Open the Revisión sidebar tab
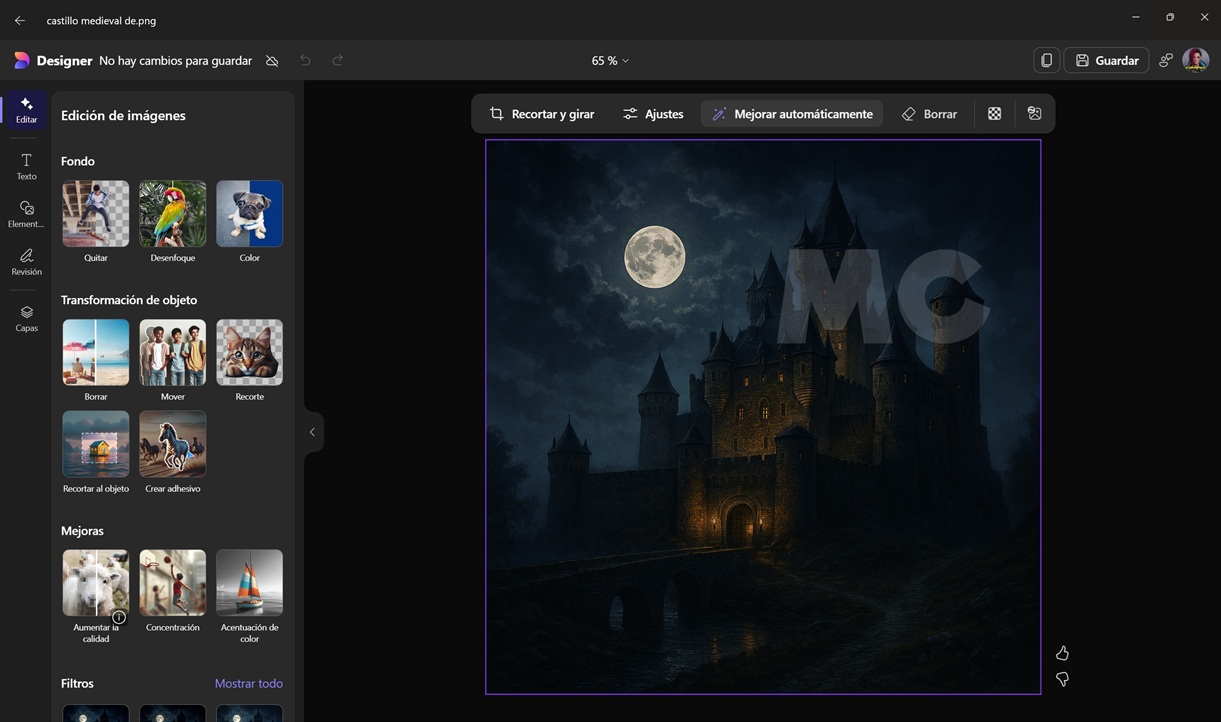Image resolution: width=1221 pixels, height=722 pixels. click(x=26, y=261)
